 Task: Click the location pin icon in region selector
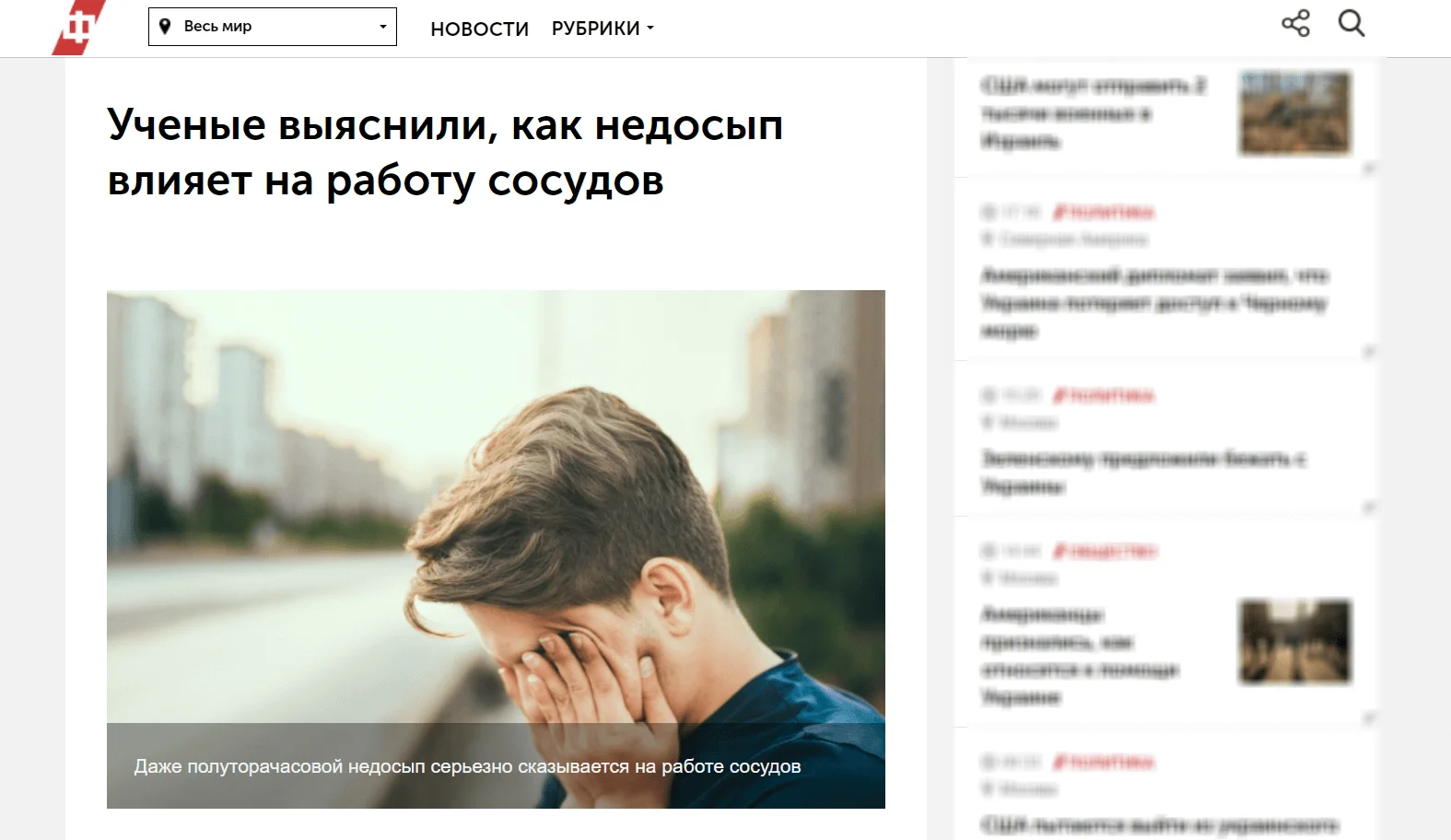[x=165, y=26]
